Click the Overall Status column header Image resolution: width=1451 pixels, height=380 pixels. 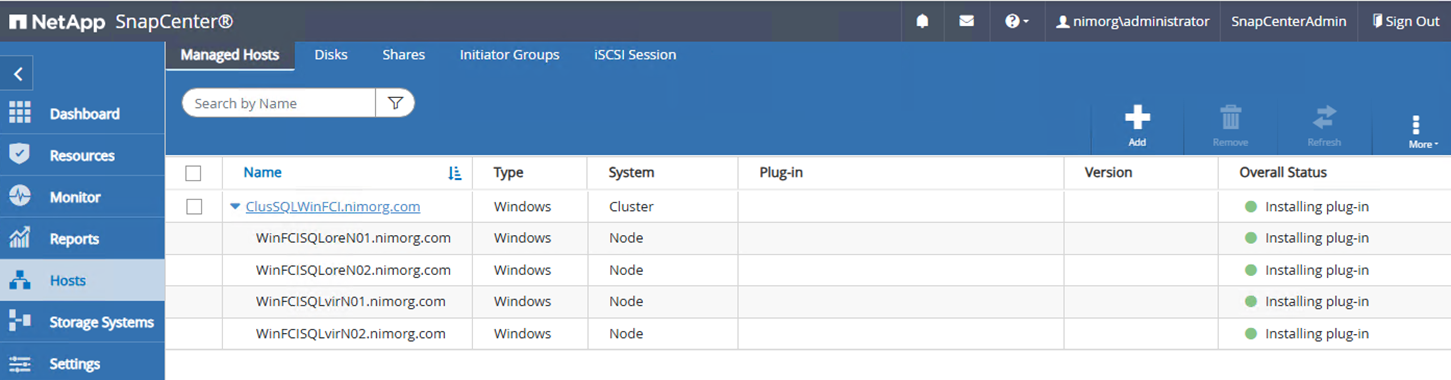[1283, 172]
